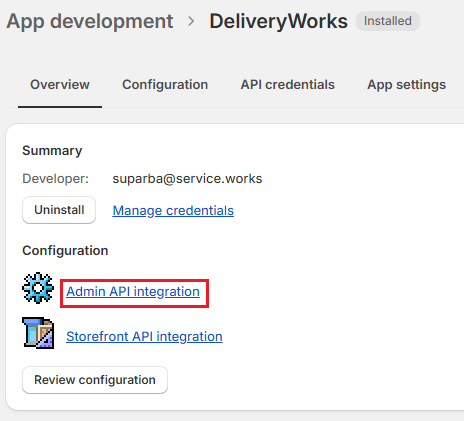Open the API credentials tab
The width and height of the screenshot is (464, 421).
click(x=287, y=85)
